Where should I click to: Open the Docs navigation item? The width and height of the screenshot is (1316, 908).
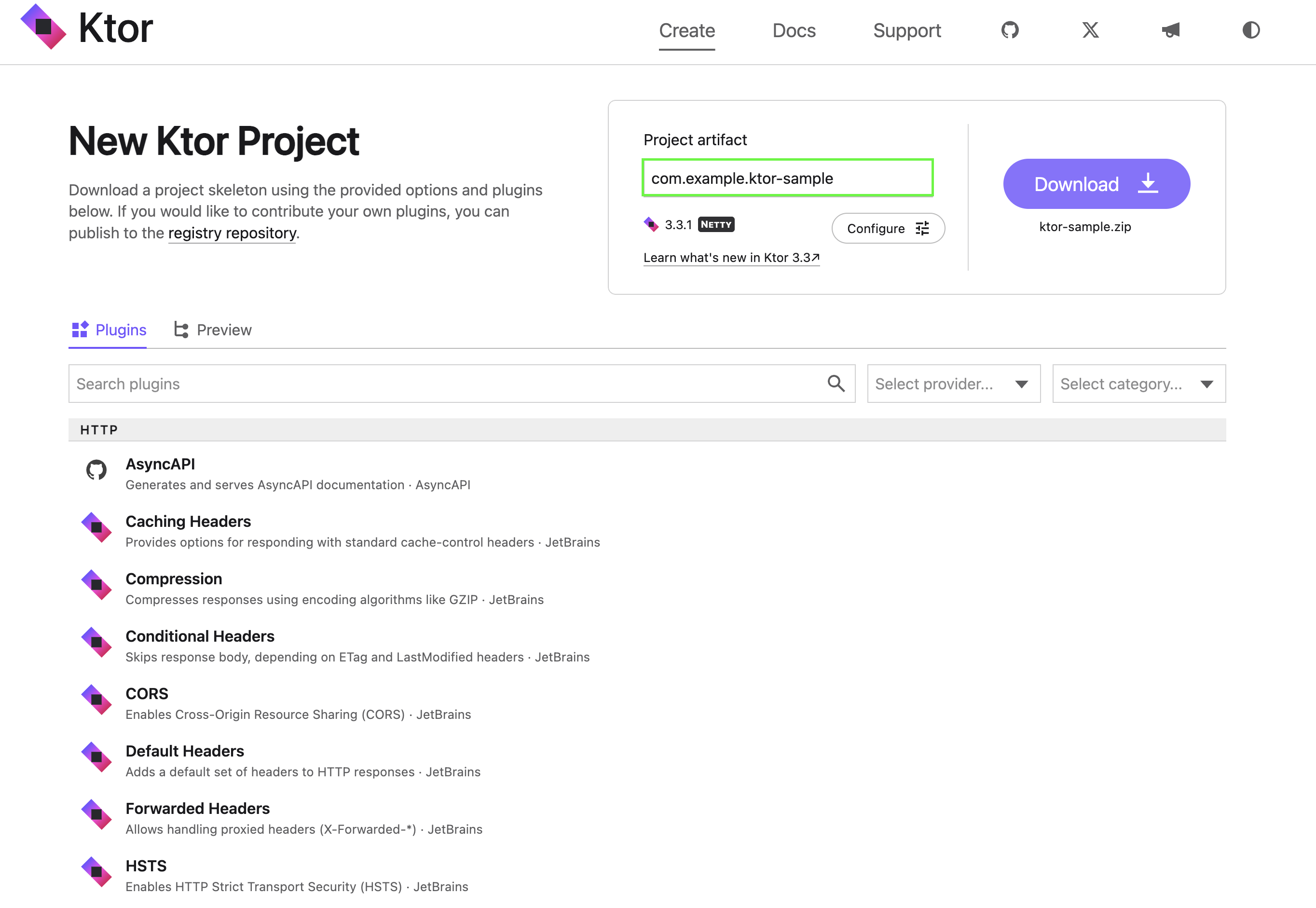(x=794, y=30)
